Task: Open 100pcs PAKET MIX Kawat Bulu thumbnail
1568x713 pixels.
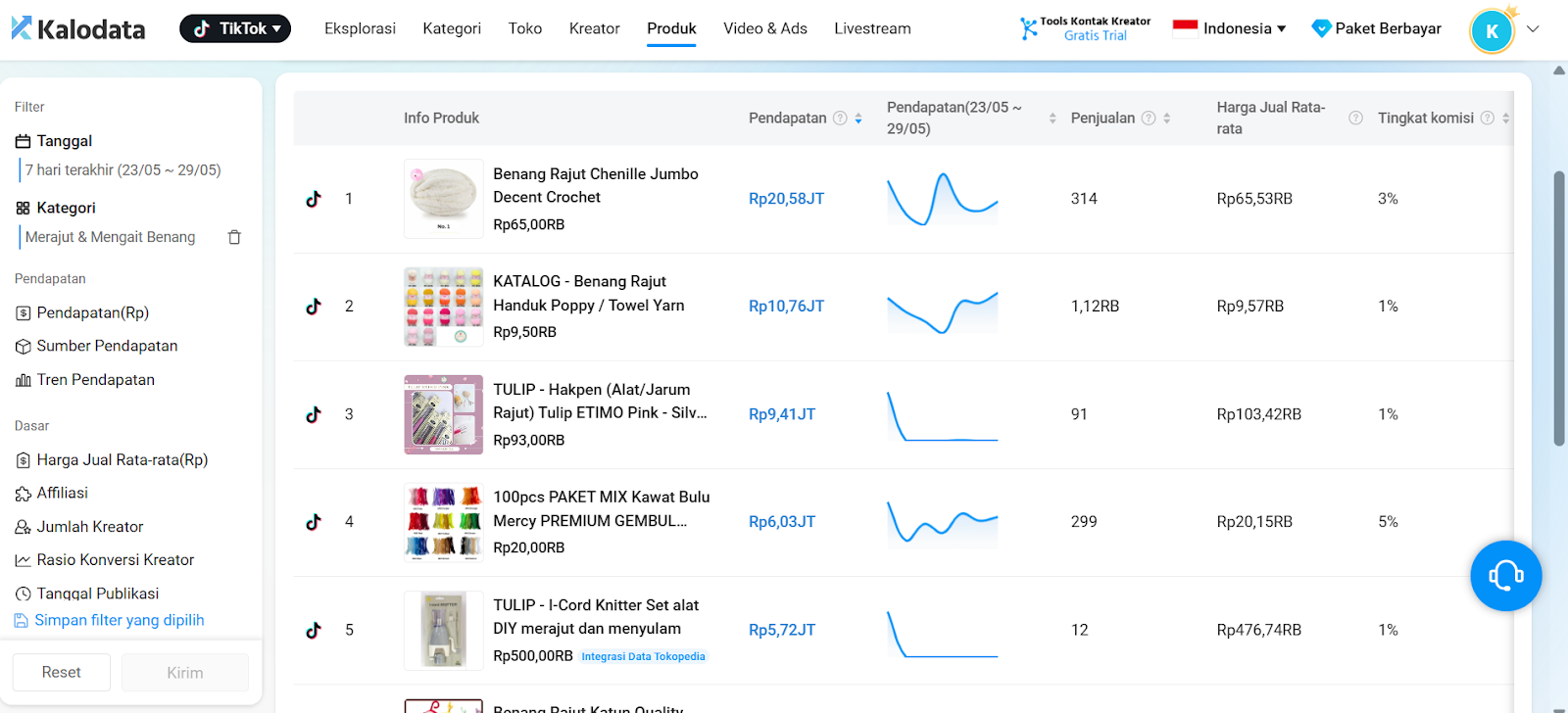Action: click(x=444, y=522)
